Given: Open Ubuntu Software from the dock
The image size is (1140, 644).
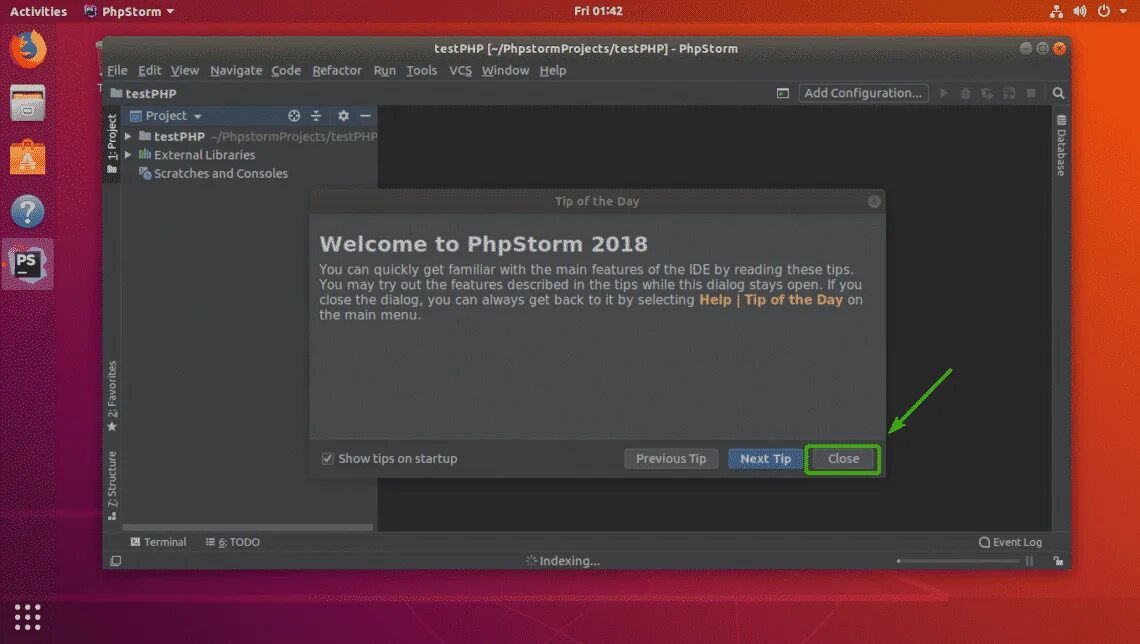Looking at the screenshot, I should click(28, 157).
